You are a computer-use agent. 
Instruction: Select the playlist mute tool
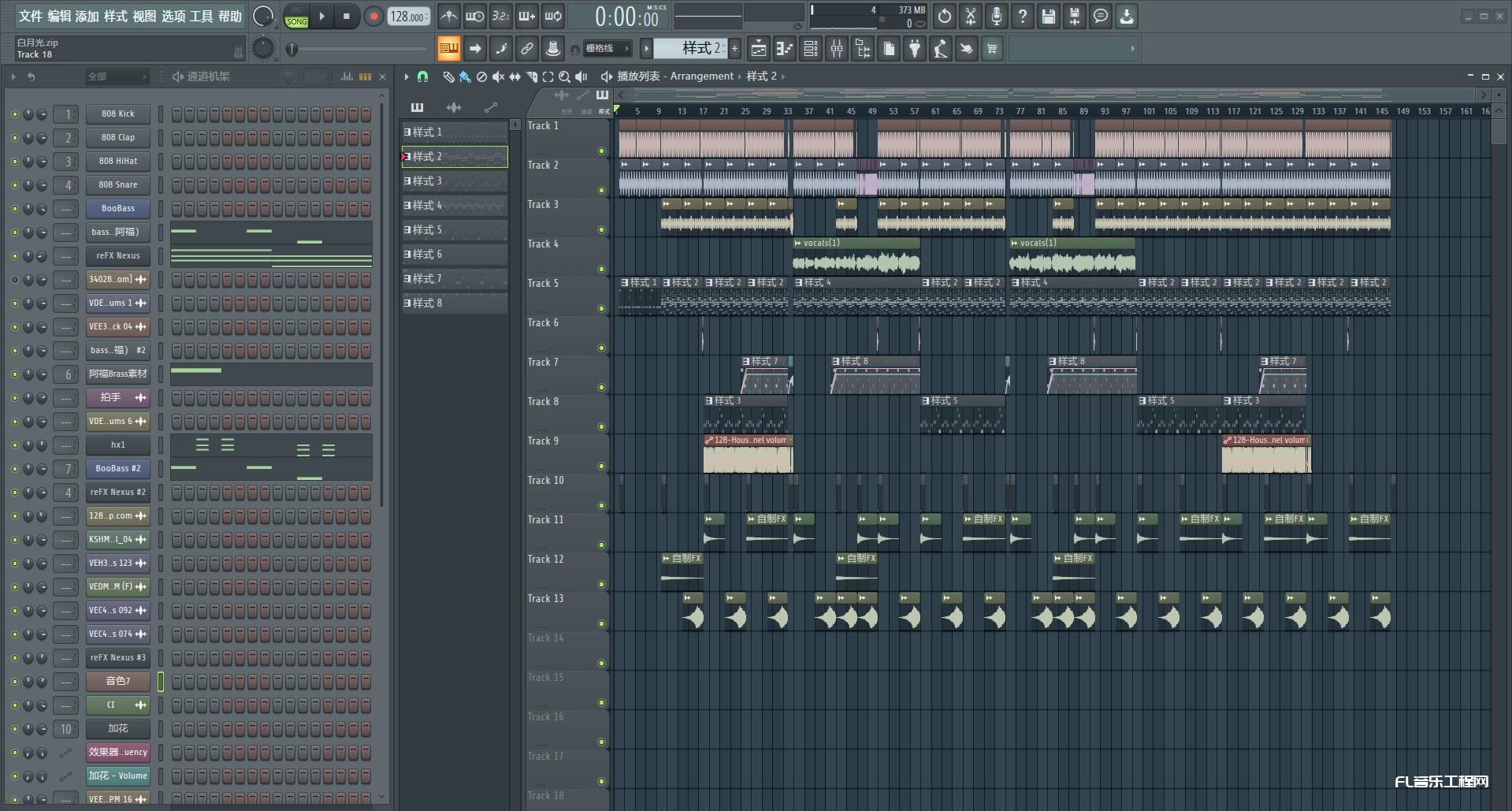pos(498,76)
